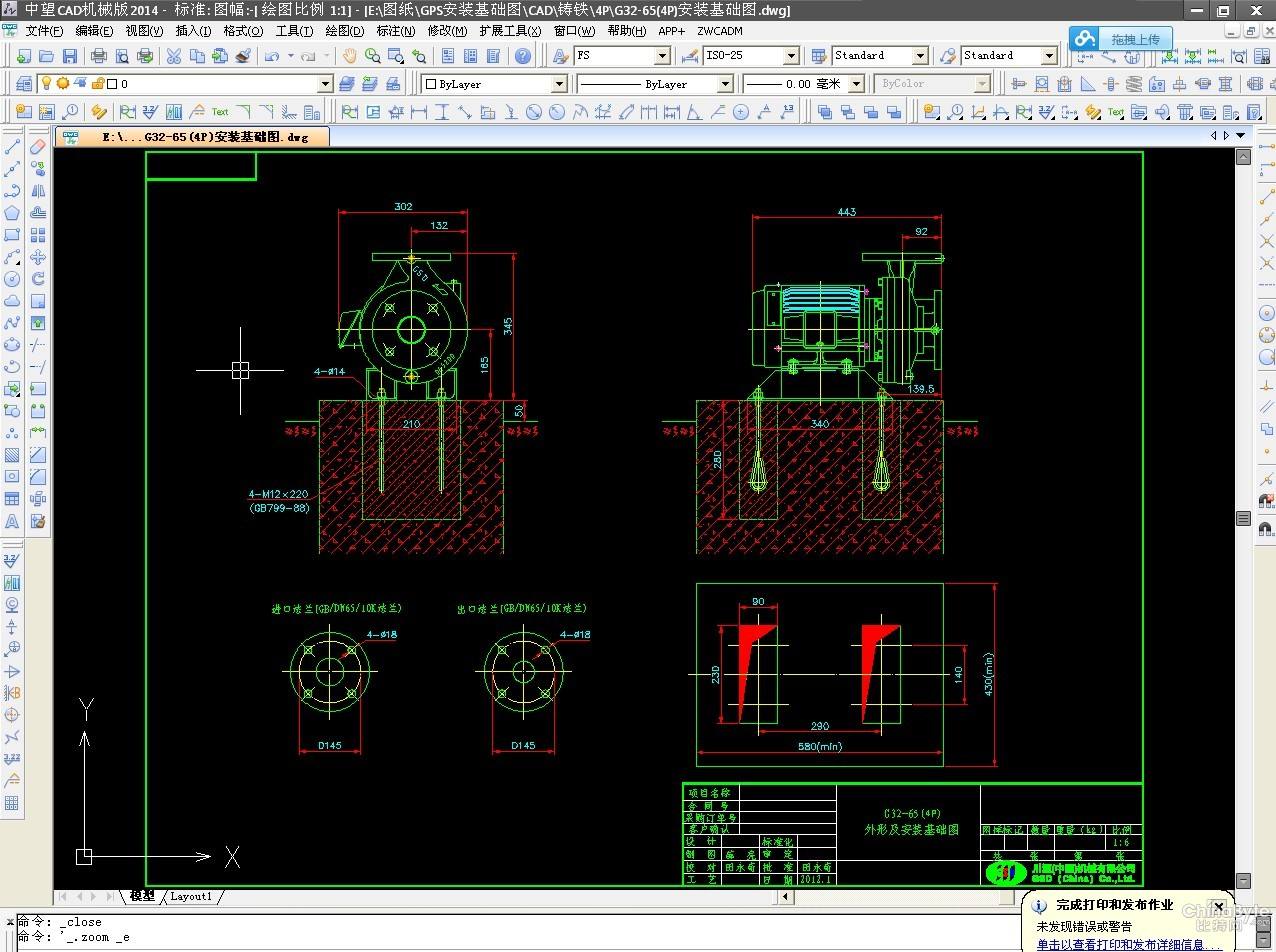Open the ISO-25 dimension style dropdown
Screen dimensions: 1276x952
tap(791, 56)
